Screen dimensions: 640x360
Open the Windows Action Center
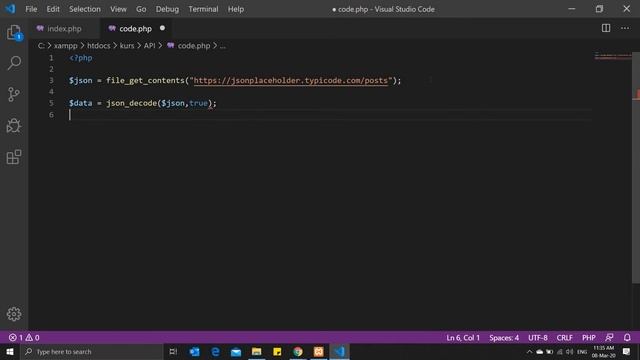627,351
